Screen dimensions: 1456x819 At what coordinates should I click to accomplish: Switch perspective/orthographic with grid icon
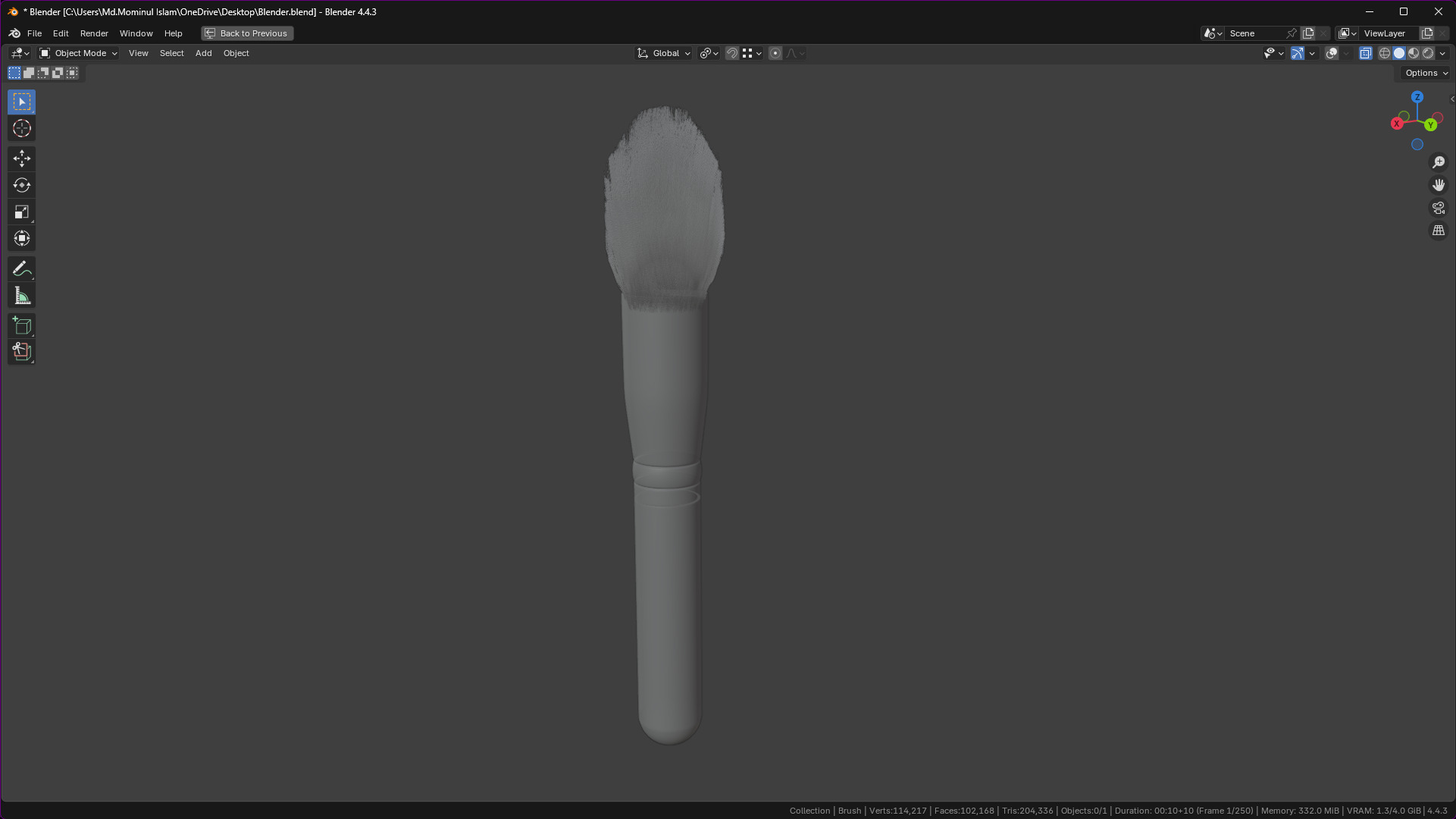coord(1438,231)
